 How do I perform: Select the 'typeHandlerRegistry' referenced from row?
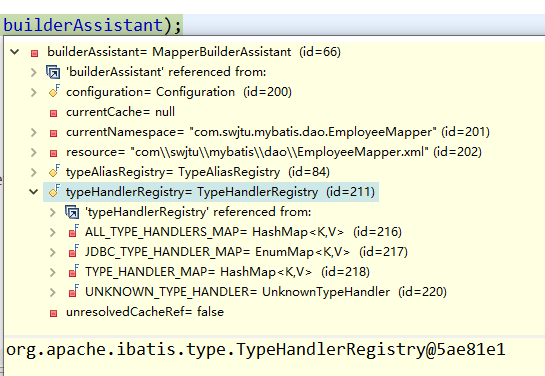(198, 212)
